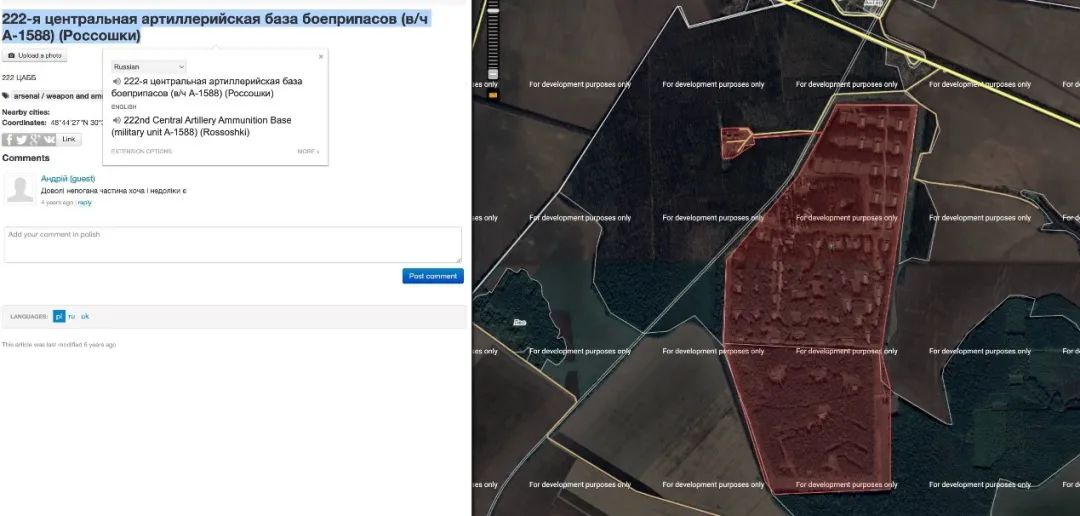Switch page language to pl
This screenshot has height=516, width=1080.
[59, 316]
